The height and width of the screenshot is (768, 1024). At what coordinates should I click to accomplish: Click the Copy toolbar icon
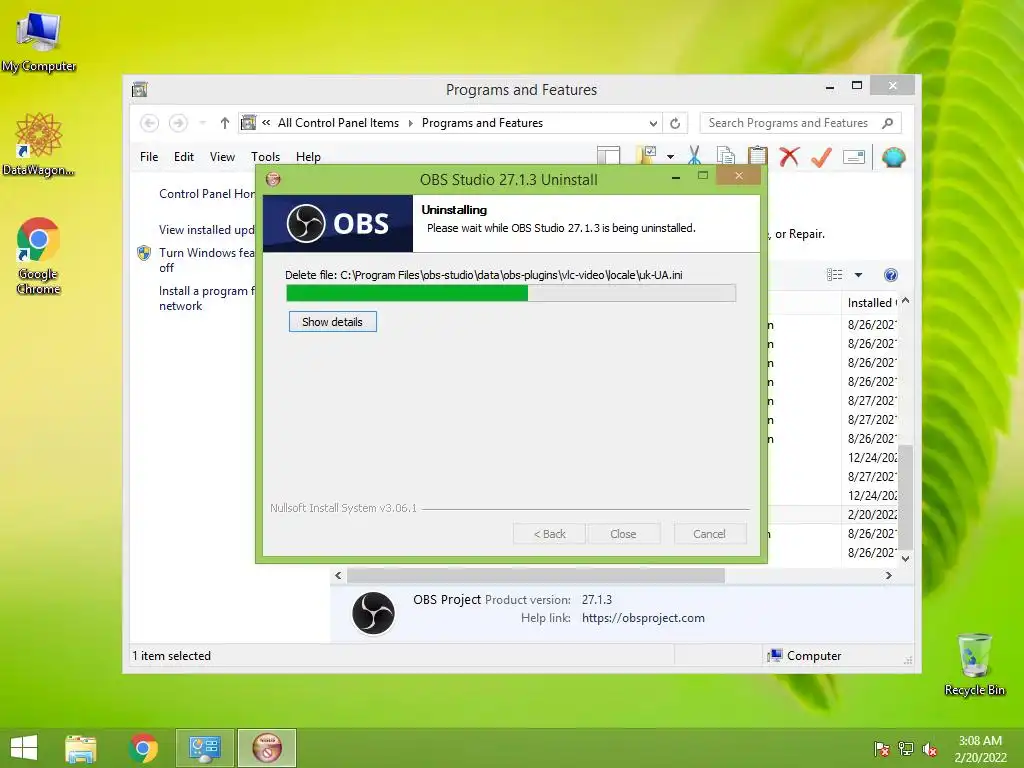pyautogui.click(x=726, y=156)
